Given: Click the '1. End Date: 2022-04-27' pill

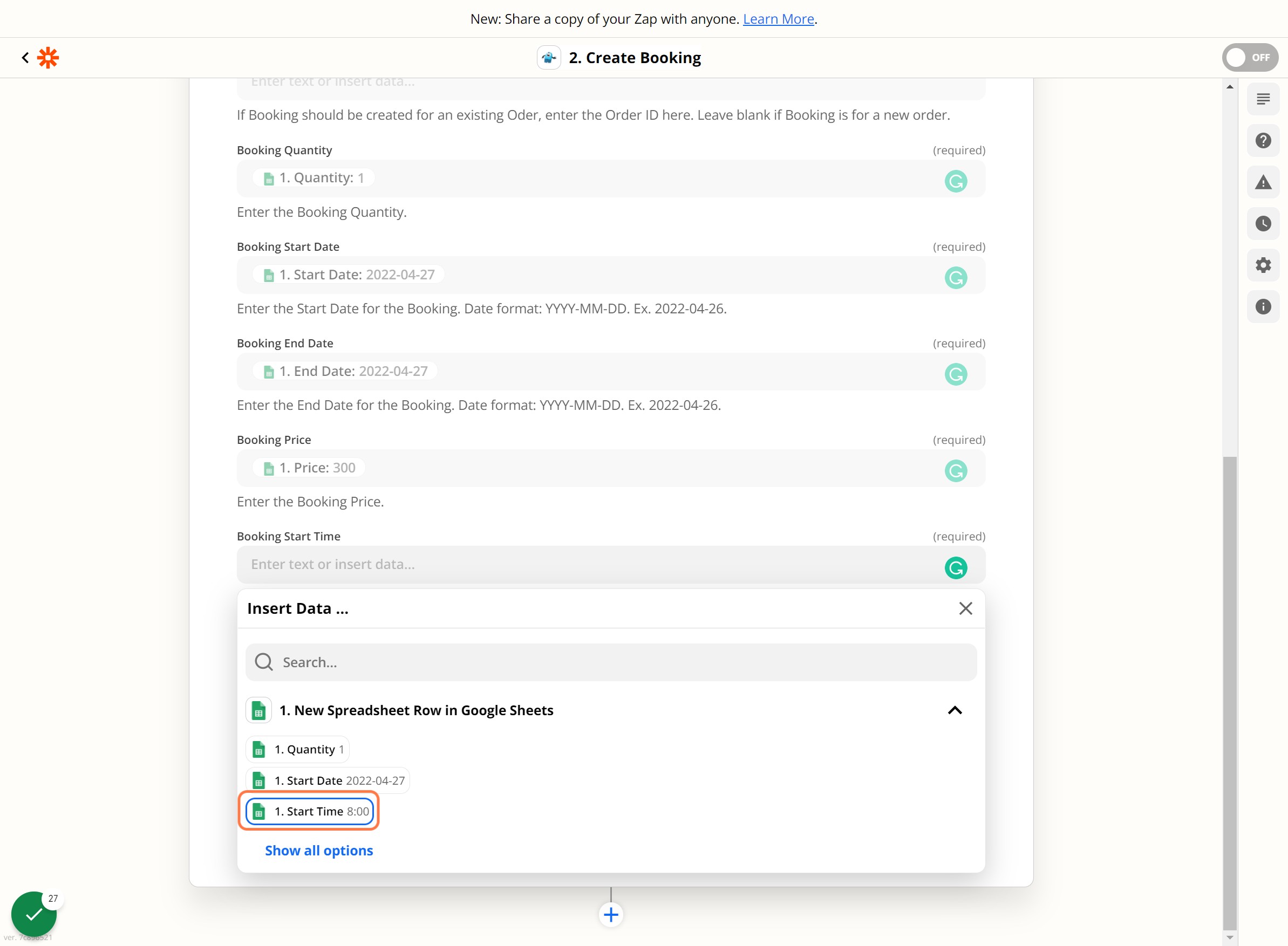Looking at the screenshot, I should (x=344, y=371).
